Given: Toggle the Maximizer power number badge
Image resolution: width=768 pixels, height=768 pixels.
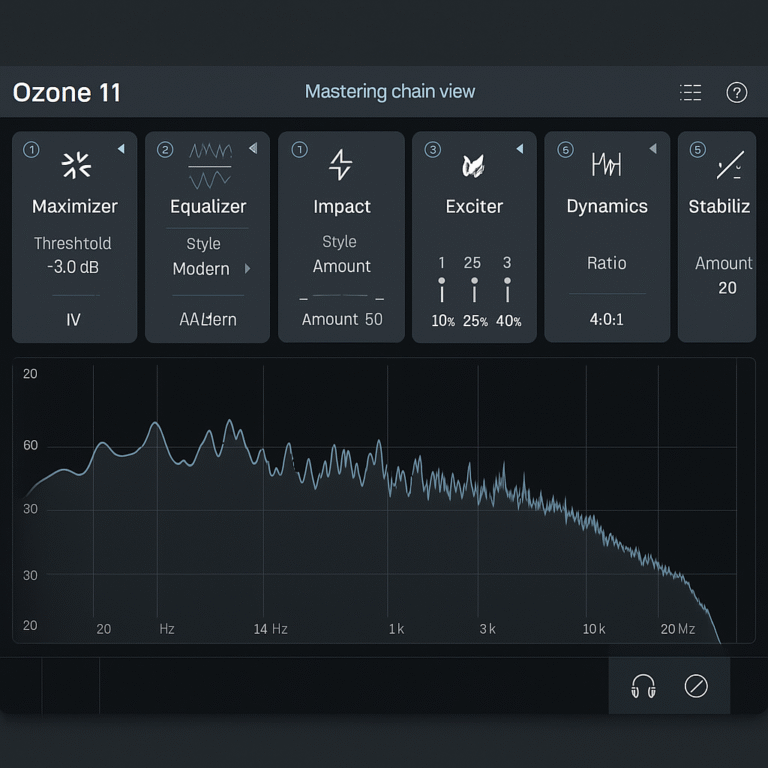Looking at the screenshot, I should coord(31,149).
